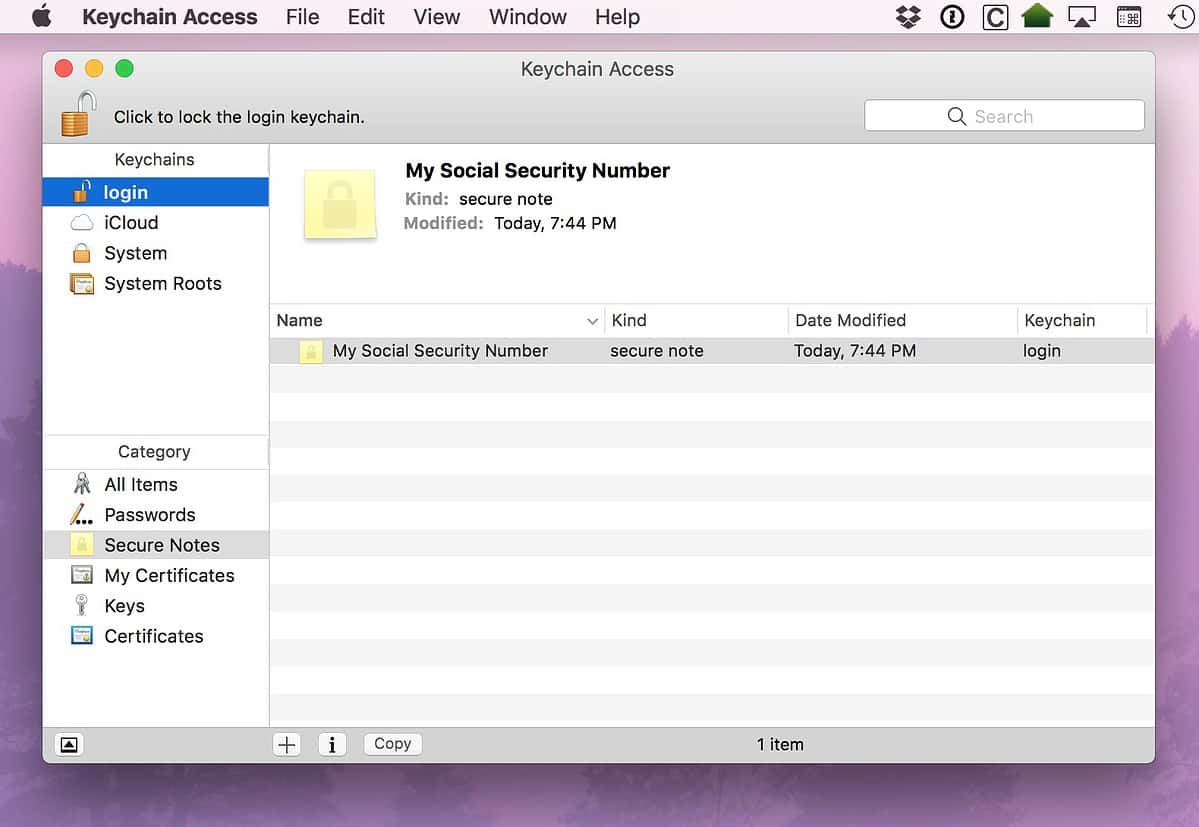
Task: Toggle the keychains sidebar panel
Action: [x=68, y=744]
